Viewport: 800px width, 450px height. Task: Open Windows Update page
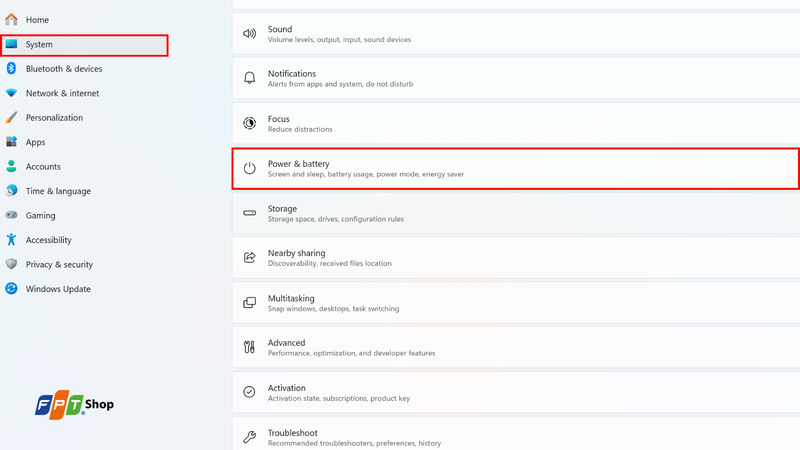(x=58, y=289)
